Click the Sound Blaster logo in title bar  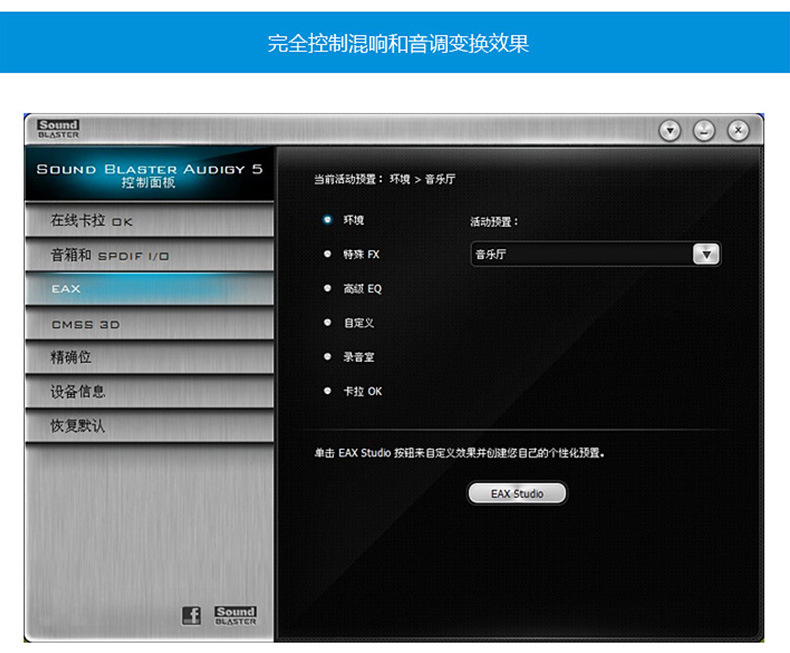coord(58,129)
